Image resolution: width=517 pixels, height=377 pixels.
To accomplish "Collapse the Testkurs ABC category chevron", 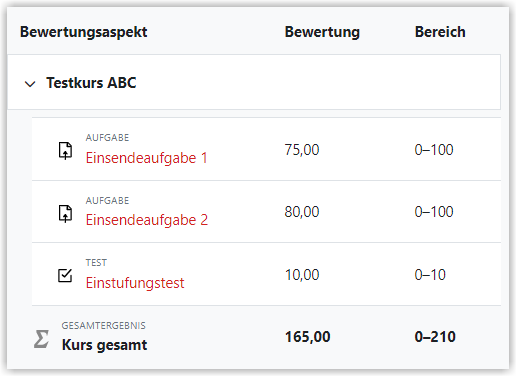I will 30,84.
